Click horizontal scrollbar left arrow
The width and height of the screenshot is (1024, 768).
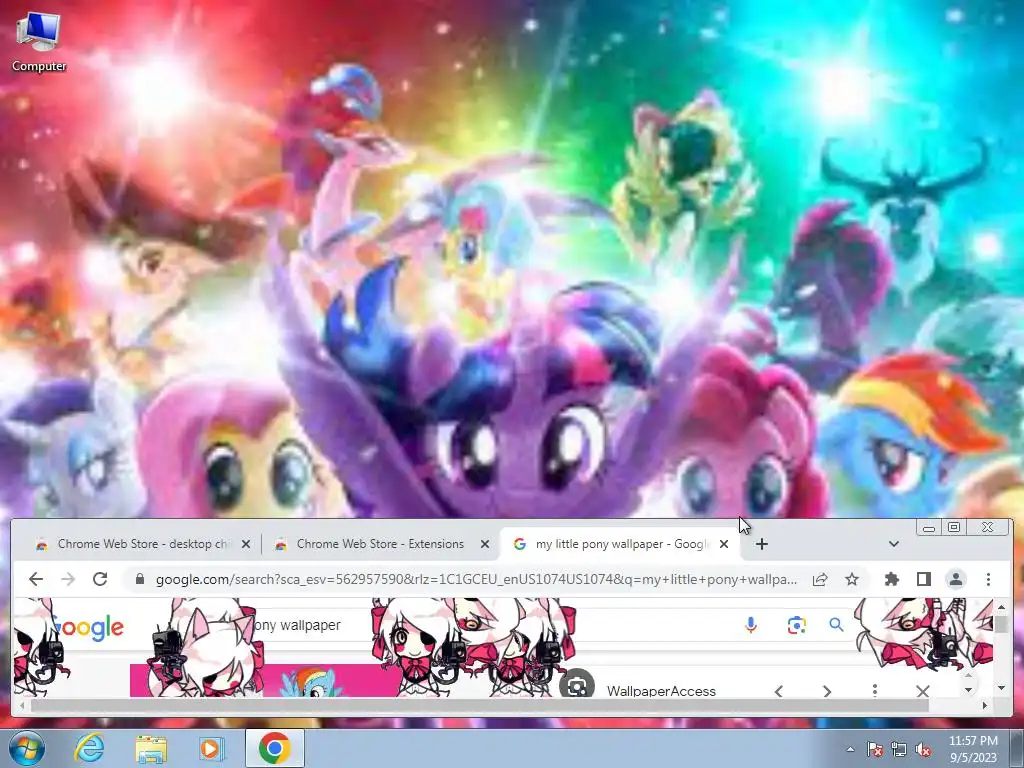coord(22,705)
